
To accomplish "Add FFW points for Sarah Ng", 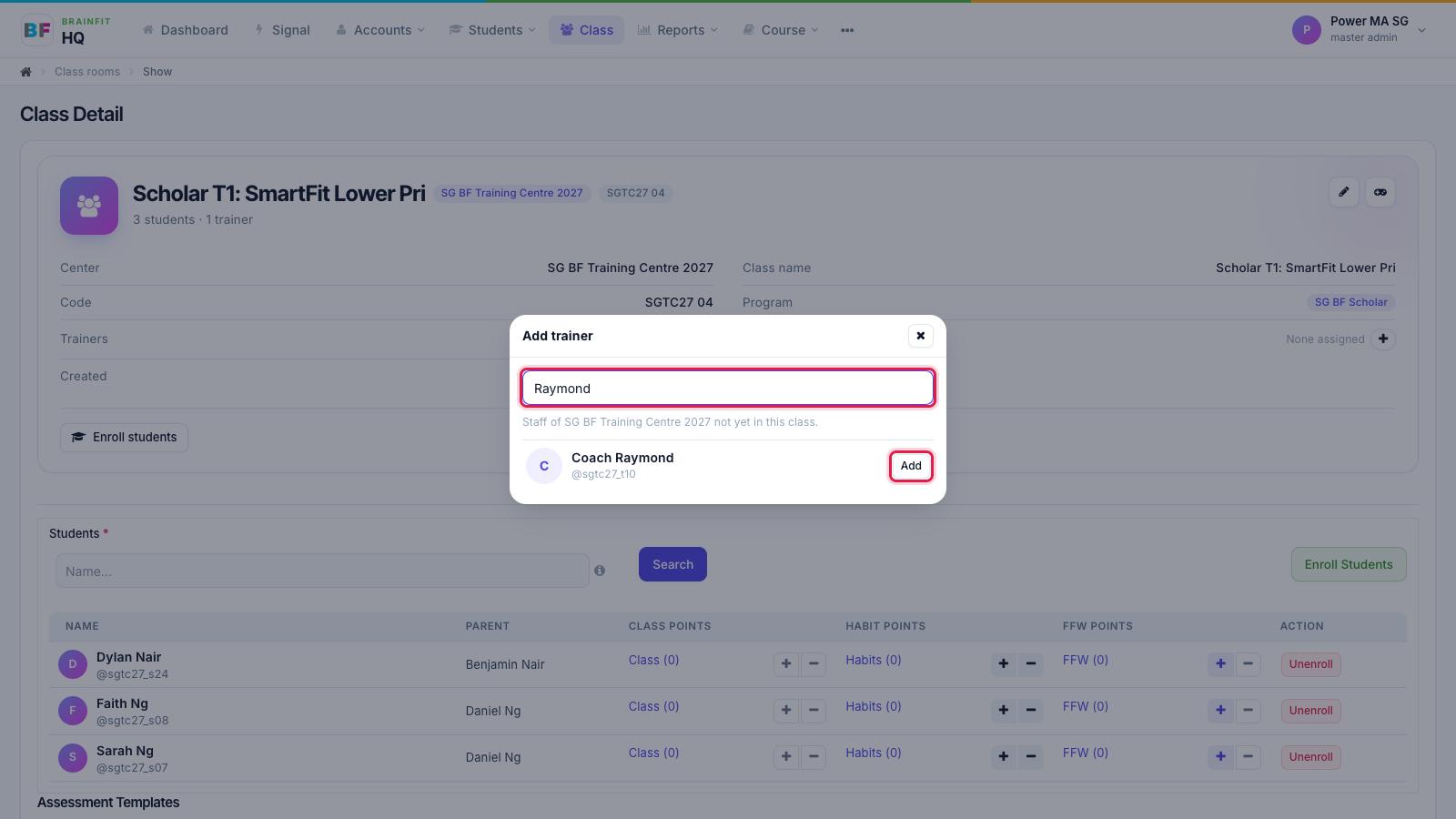I will click(1220, 757).
